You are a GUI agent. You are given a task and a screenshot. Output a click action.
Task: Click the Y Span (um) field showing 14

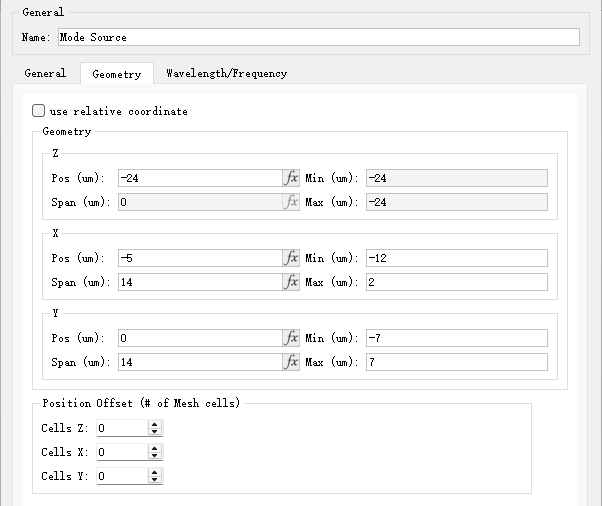[x=200, y=362]
